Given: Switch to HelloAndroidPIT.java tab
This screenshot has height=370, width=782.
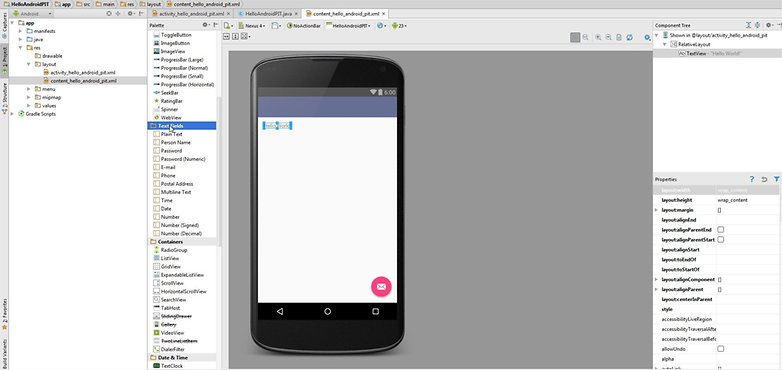Looking at the screenshot, I should pos(268,13).
